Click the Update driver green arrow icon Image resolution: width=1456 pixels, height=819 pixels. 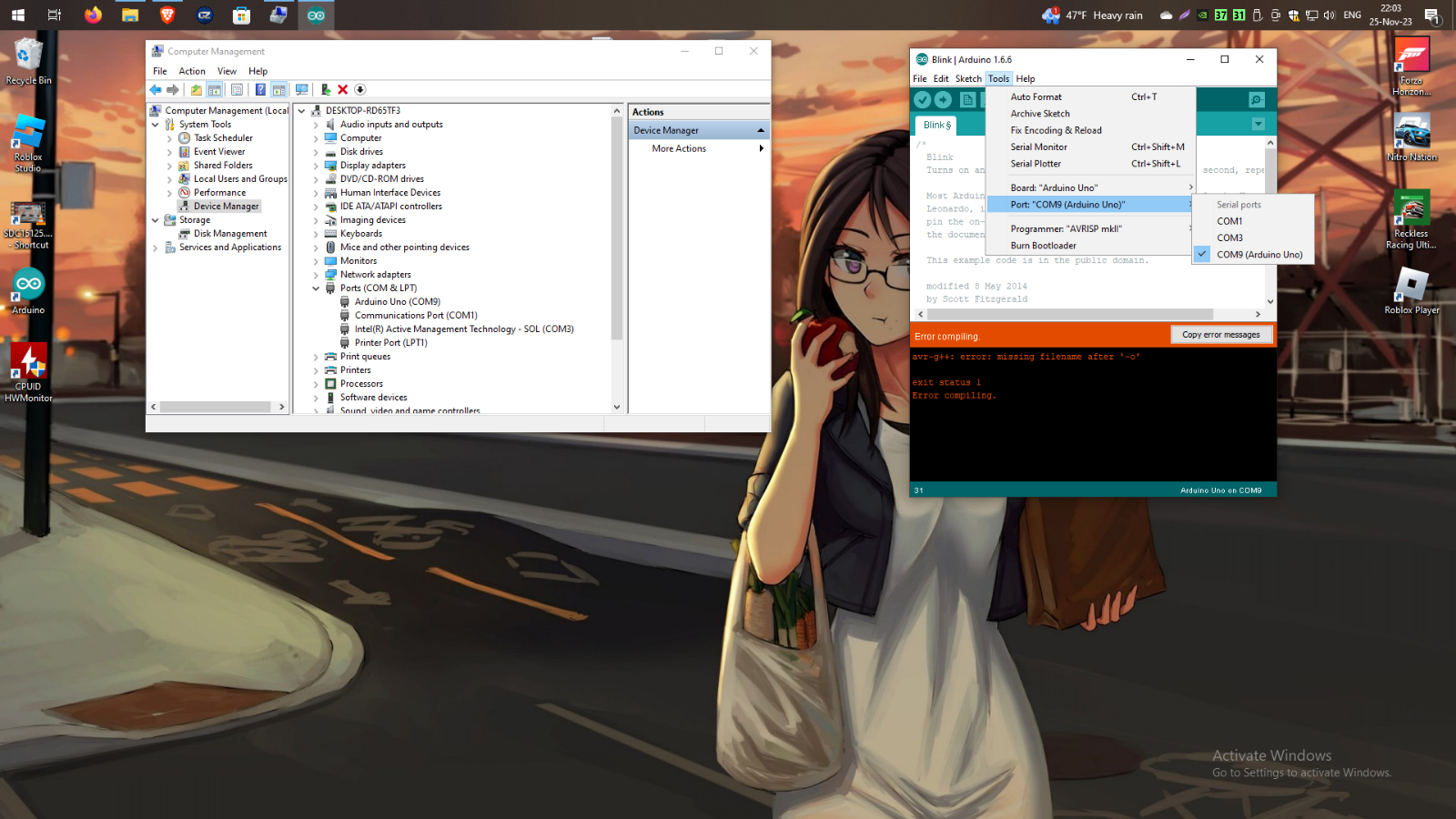325,89
